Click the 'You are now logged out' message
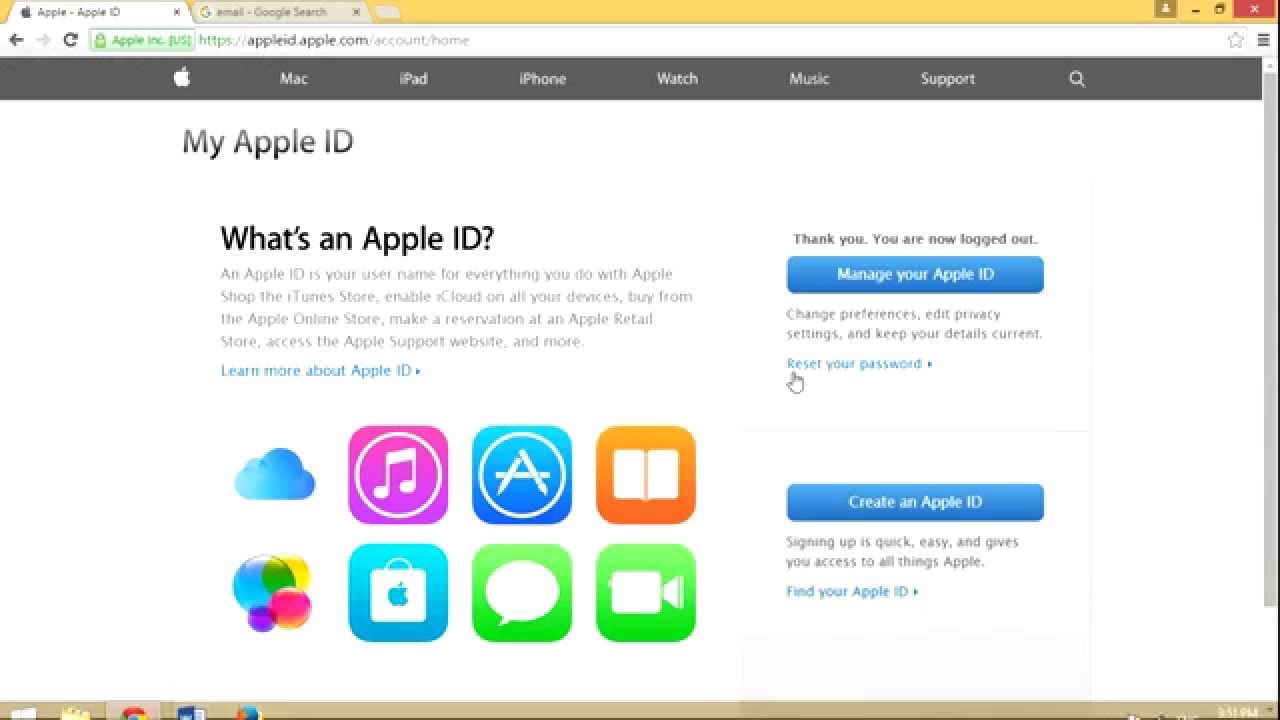This screenshot has width=1280, height=720. tap(915, 239)
